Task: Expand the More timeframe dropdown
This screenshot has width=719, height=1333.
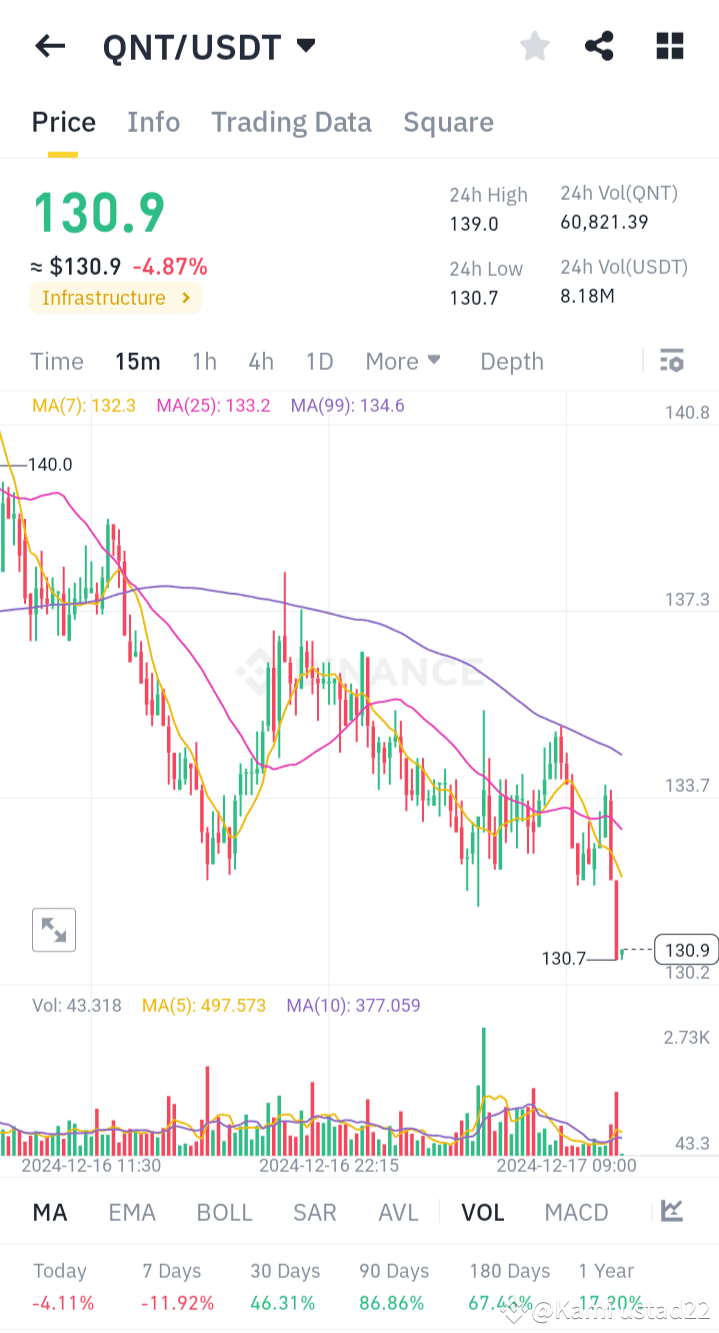Action: pyautogui.click(x=403, y=360)
